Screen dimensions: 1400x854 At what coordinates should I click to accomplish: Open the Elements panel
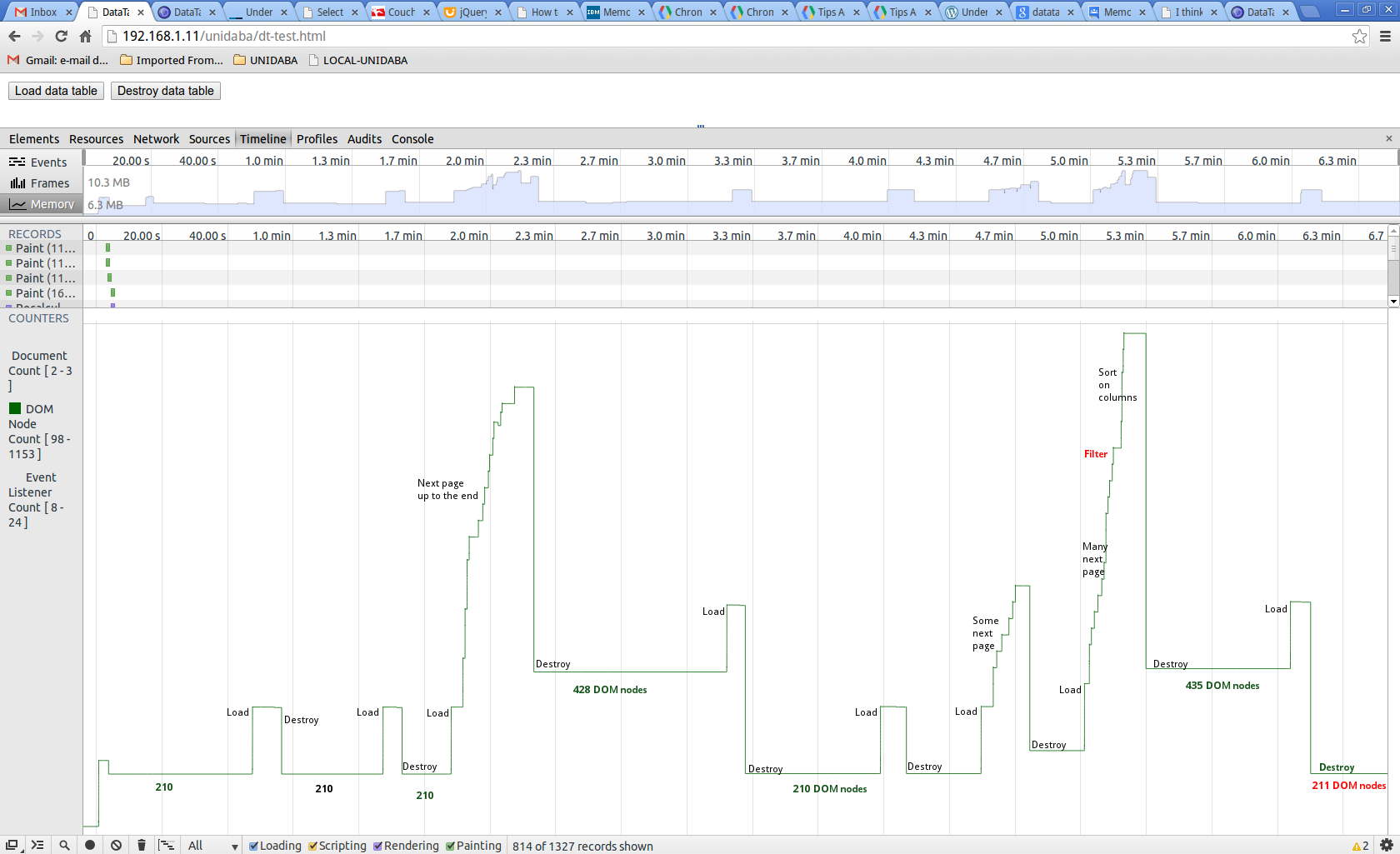click(34, 139)
